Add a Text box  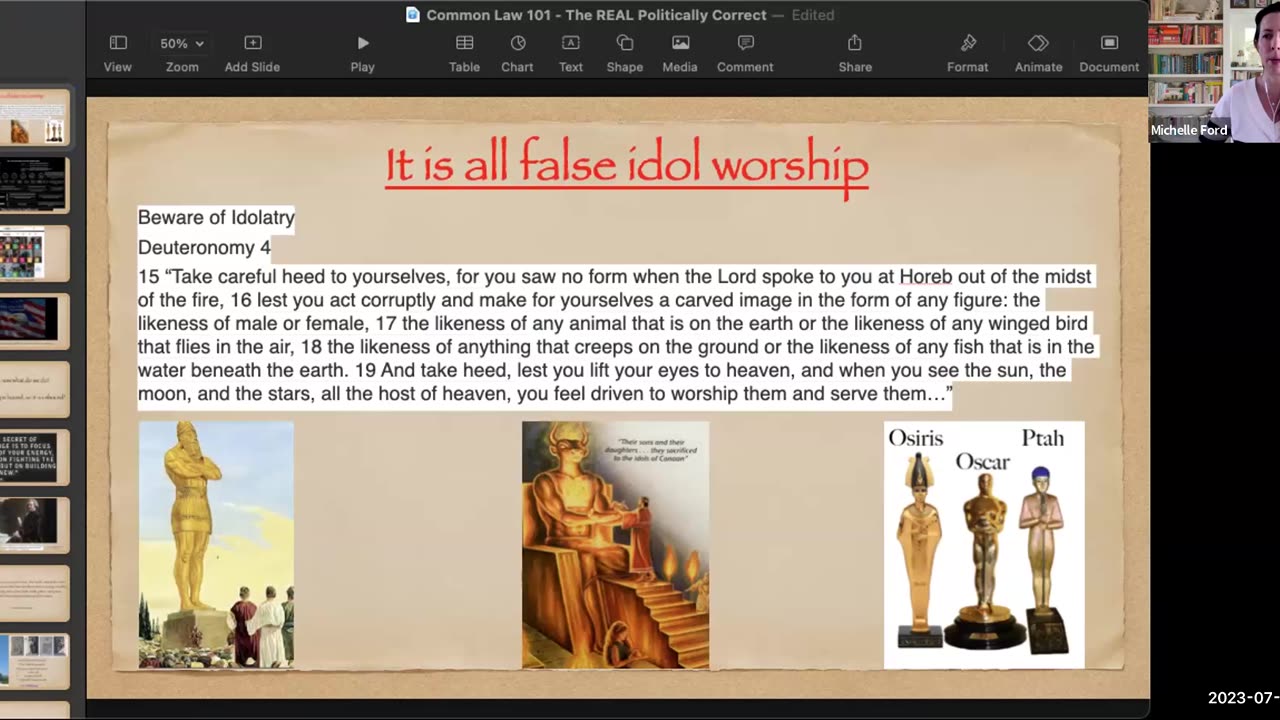[x=571, y=53]
